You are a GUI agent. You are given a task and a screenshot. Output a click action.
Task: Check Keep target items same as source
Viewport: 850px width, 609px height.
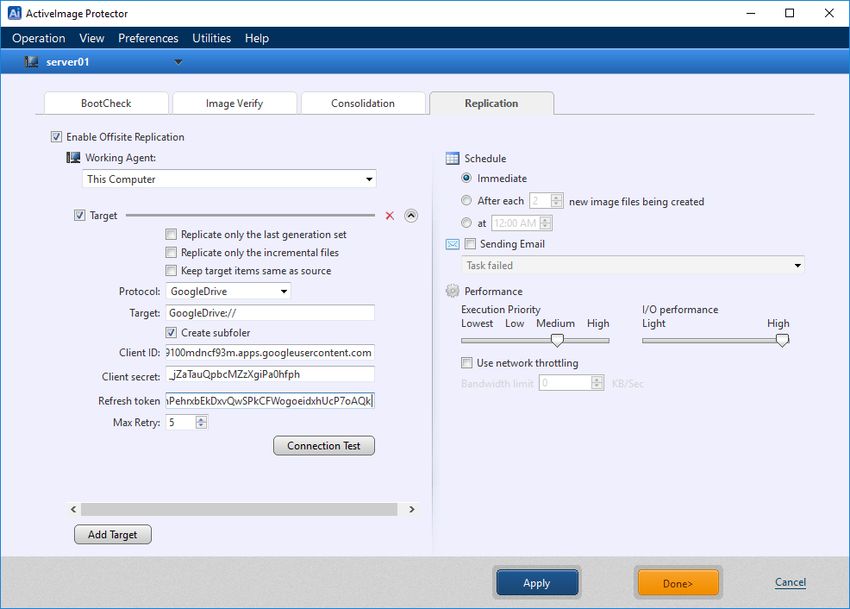tap(171, 270)
